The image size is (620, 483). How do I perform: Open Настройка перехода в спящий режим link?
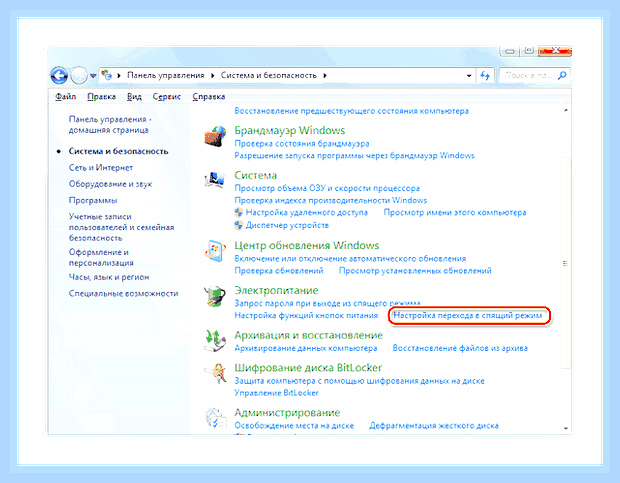[x=468, y=315]
